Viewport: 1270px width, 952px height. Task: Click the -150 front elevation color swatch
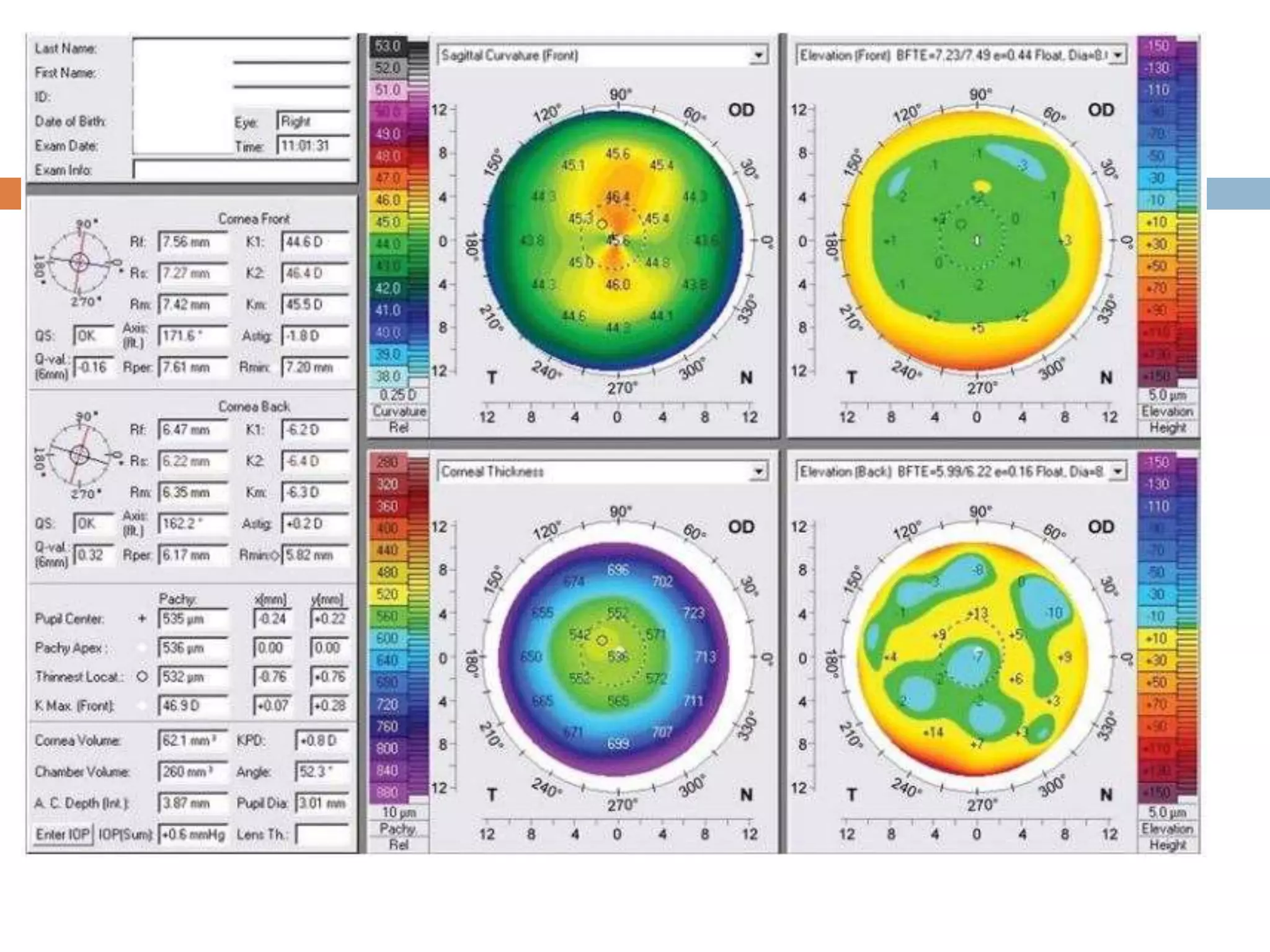pyautogui.click(x=1157, y=46)
